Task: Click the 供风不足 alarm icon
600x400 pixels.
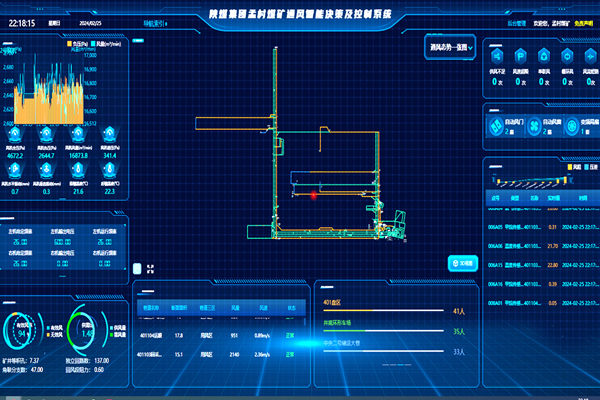Action: (497, 56)
